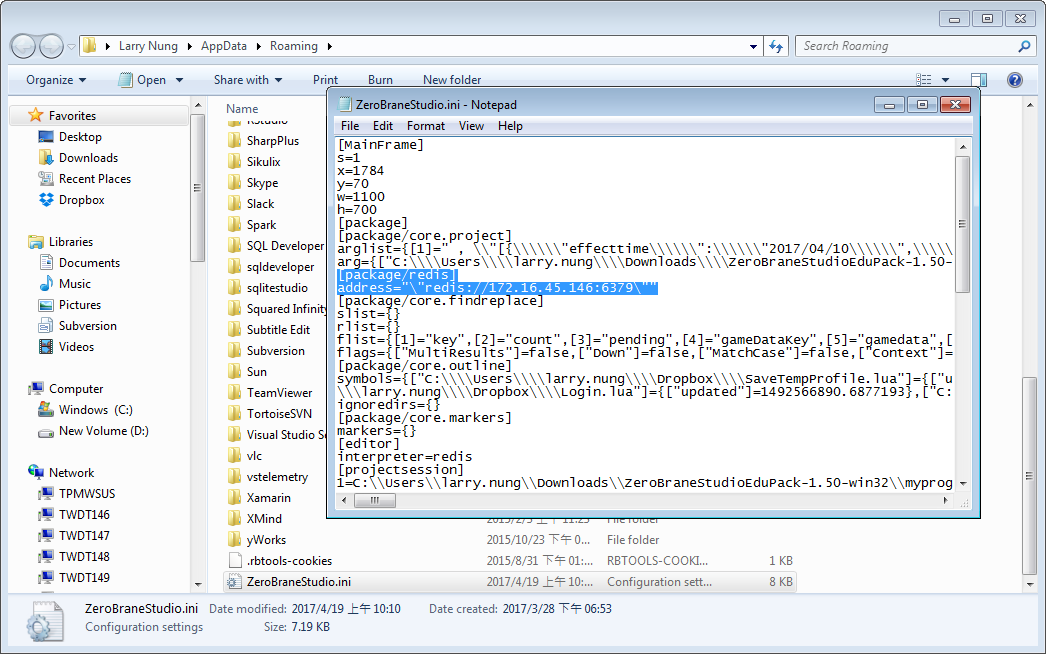Select network computer TWDT146
Image resolution: width=1046 pixels, height=654 pixels.
pos(84,515)
